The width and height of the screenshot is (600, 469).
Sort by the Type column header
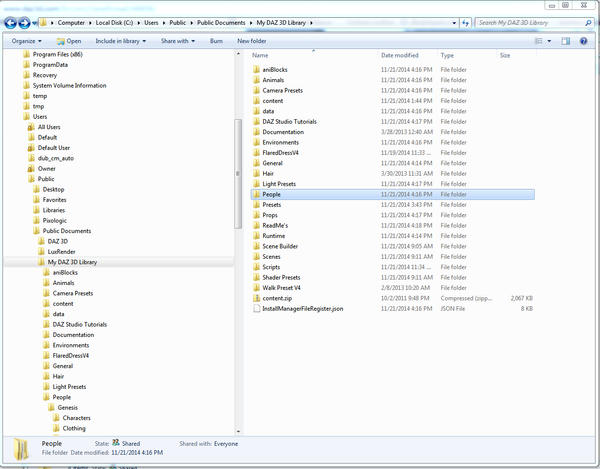point(447,55)
